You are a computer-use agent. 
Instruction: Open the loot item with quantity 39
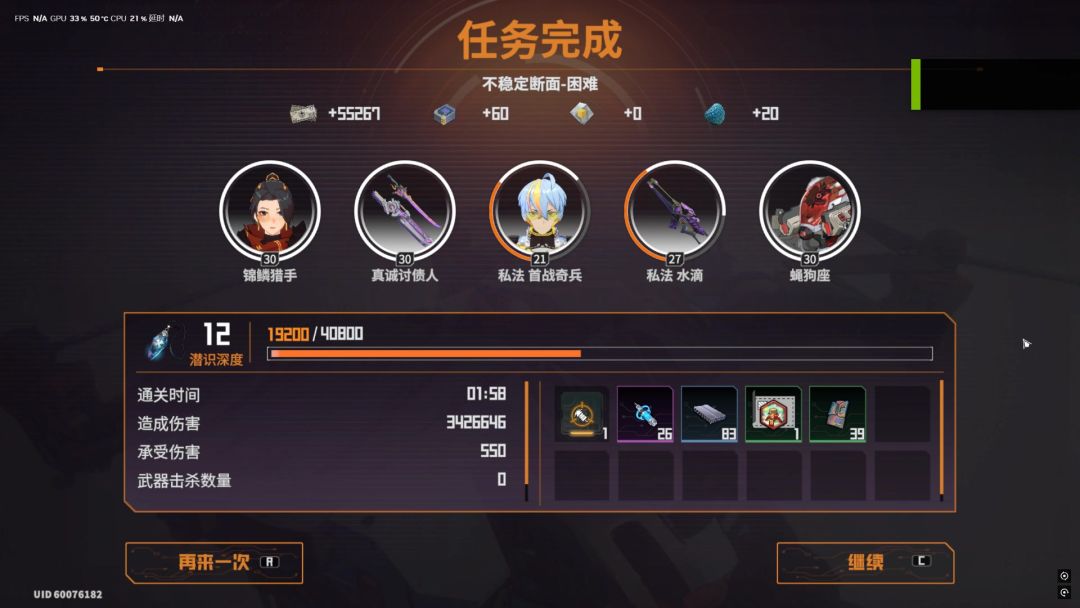[x=838, y=414]
